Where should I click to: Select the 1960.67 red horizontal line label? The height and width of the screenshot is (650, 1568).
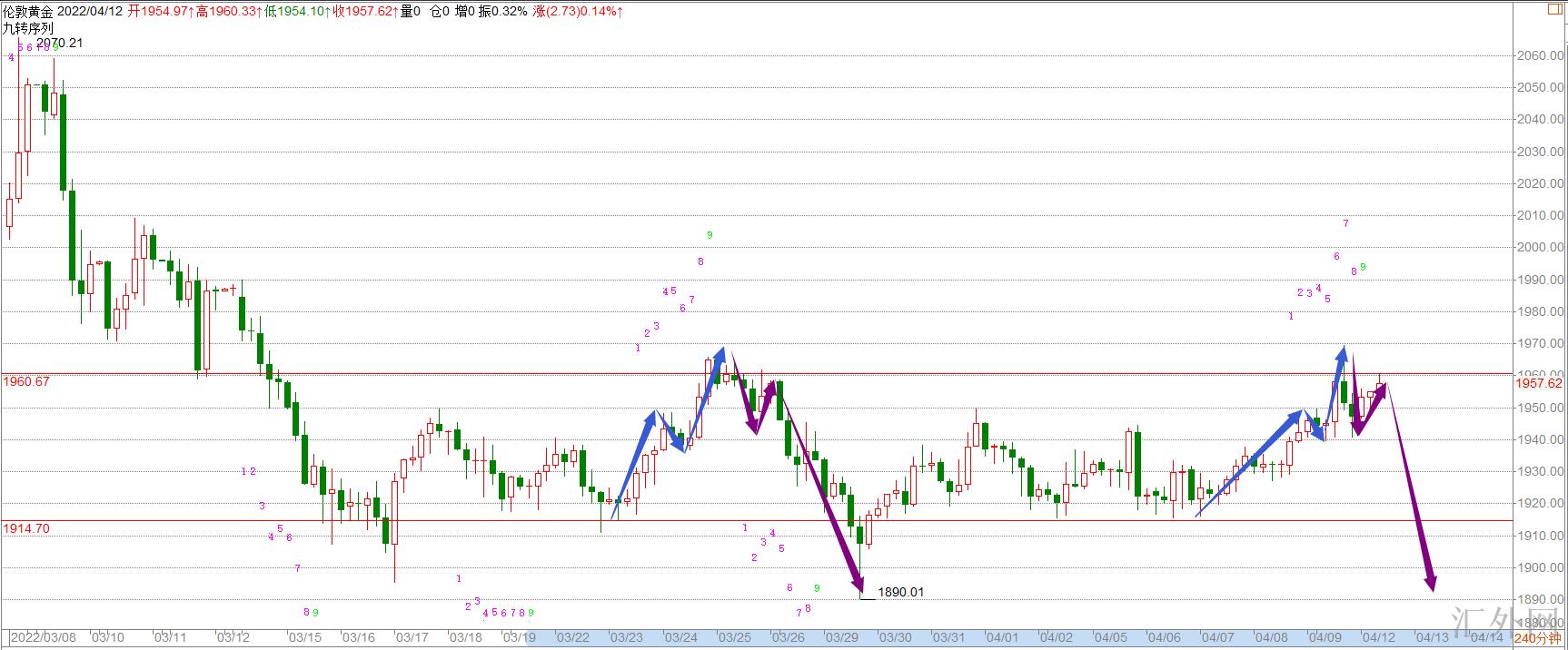[x=26, y=381]
